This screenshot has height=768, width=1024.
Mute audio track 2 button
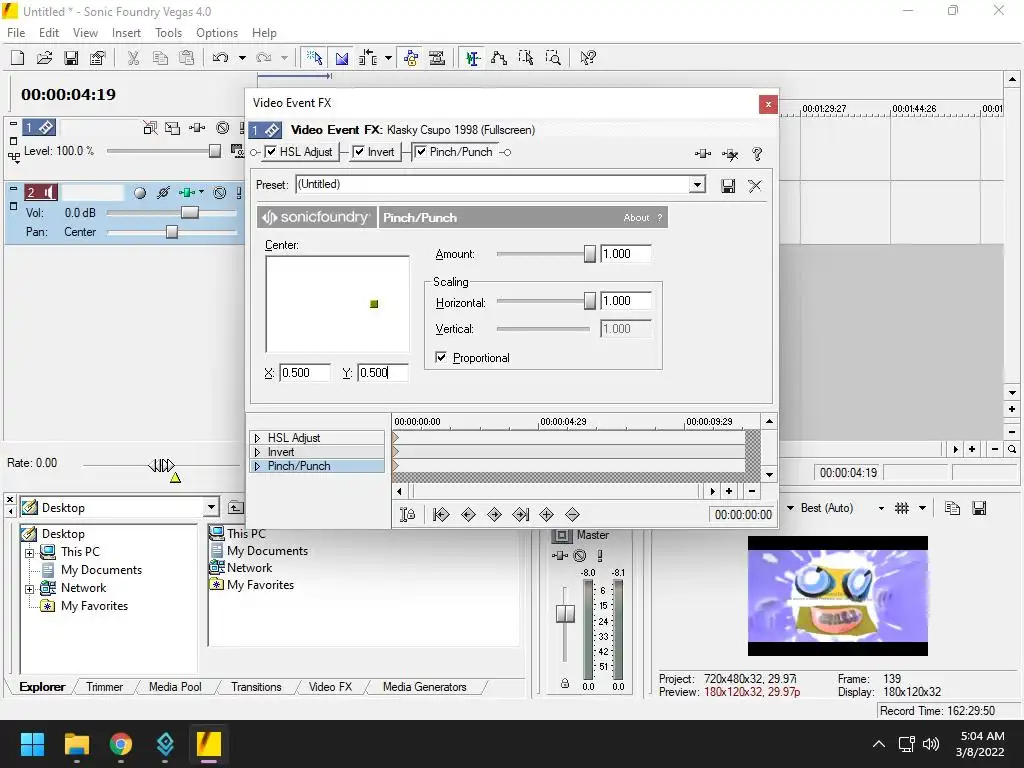tap(220, 193)
